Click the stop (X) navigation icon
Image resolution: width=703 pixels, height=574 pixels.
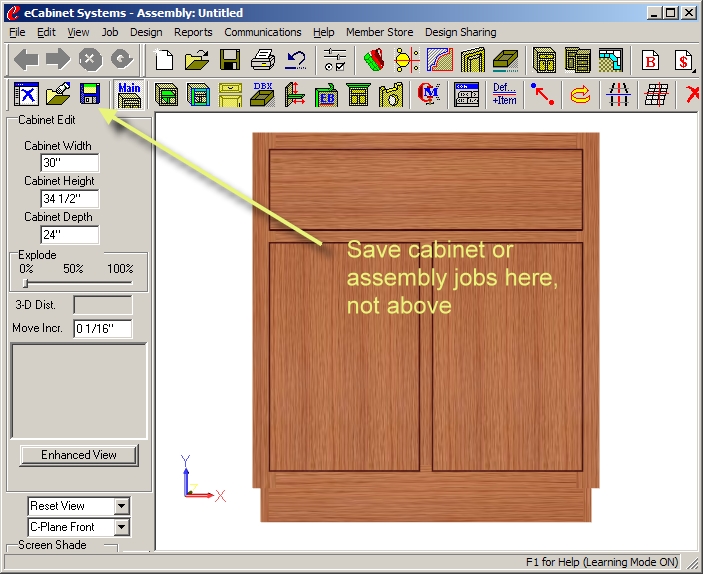click(90, 60)
